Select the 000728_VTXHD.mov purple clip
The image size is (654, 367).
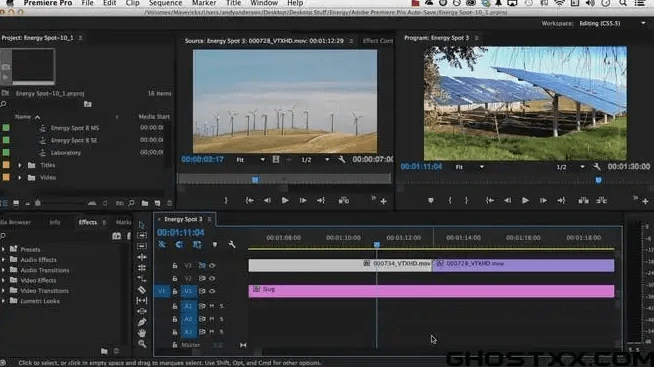pyautogui.click(x=523, y=265)
